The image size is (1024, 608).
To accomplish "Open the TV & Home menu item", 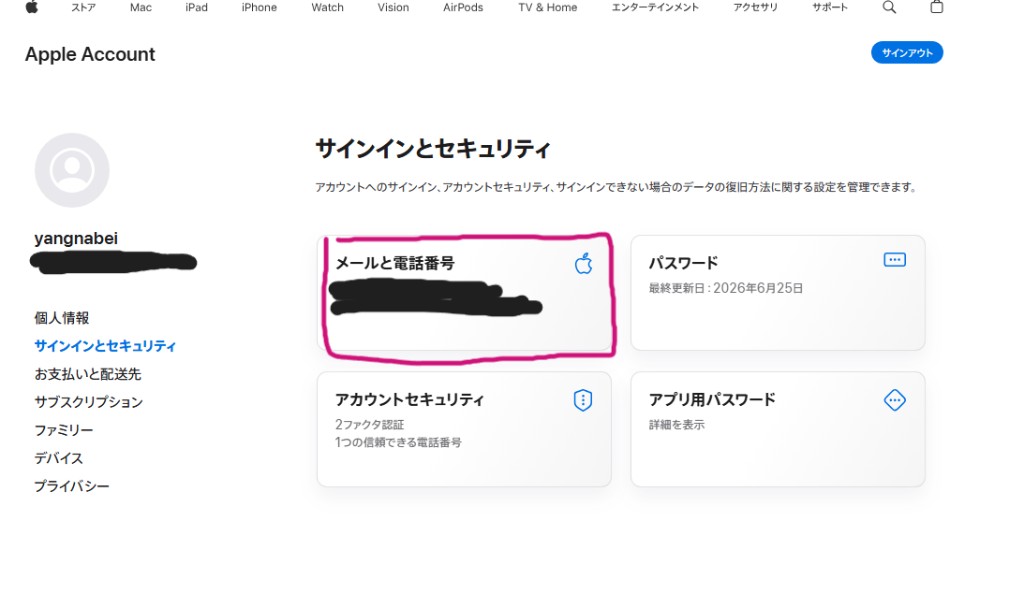I will pos(547,8).
